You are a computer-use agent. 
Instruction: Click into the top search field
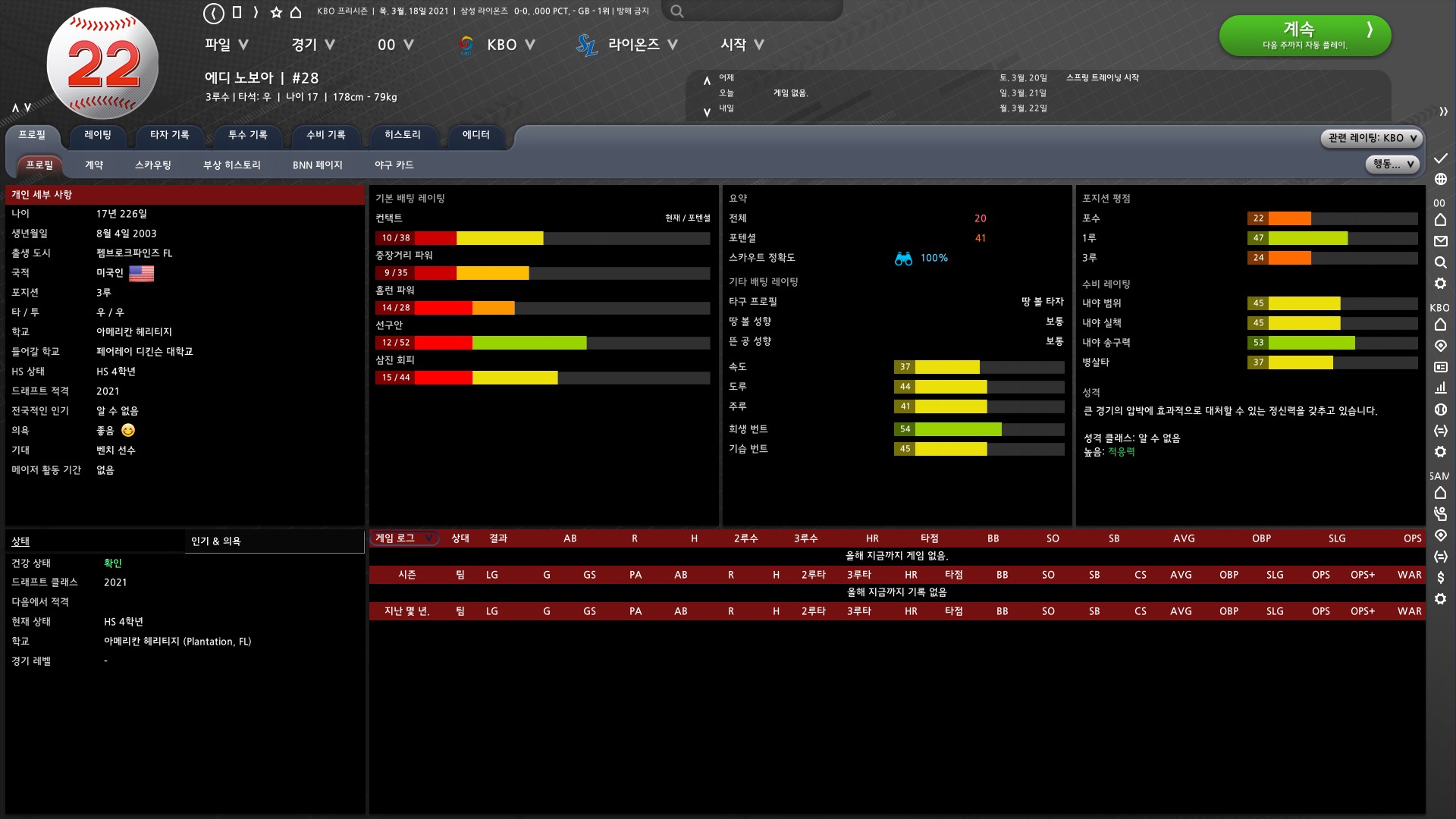758,11
